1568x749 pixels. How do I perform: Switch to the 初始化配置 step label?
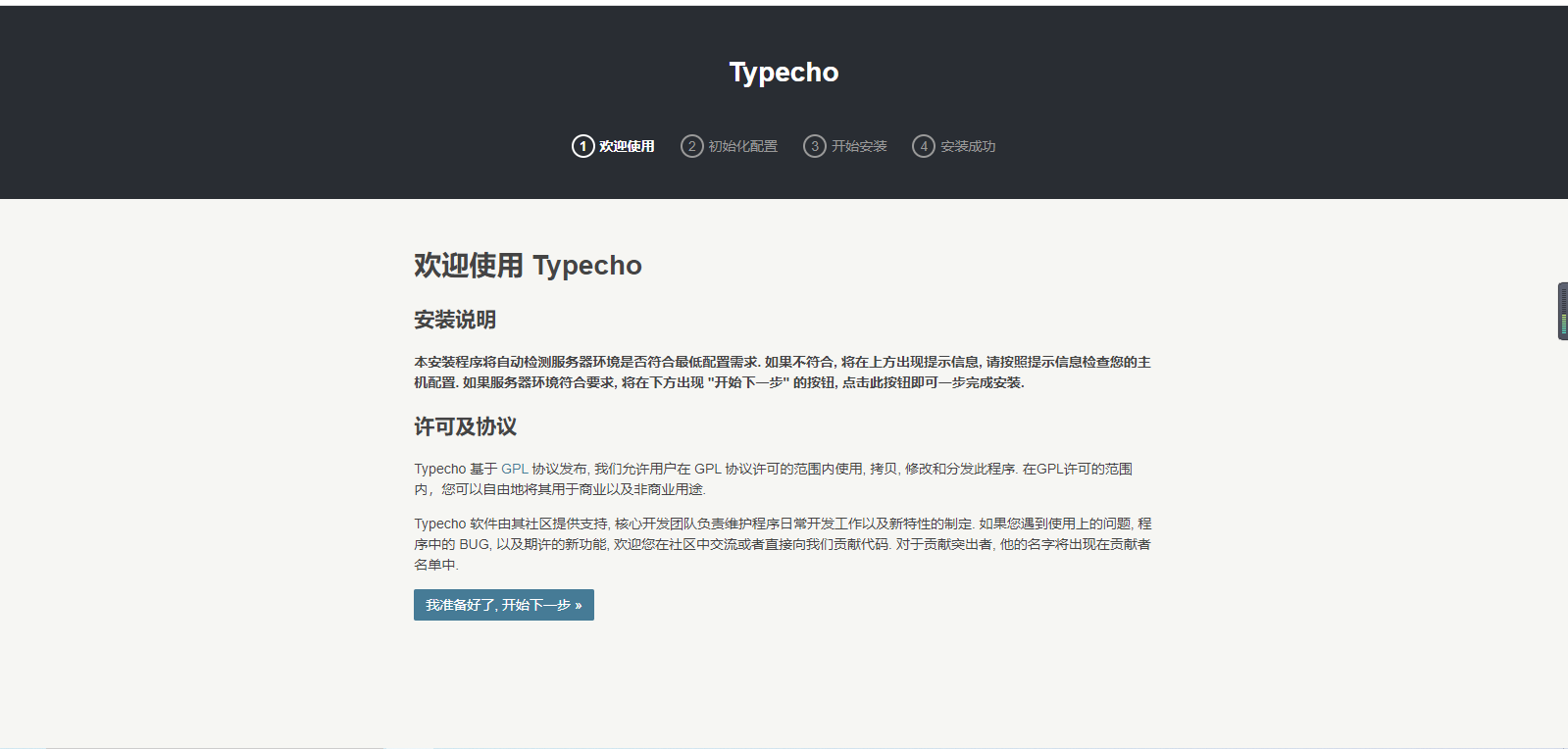pos(742,146)
